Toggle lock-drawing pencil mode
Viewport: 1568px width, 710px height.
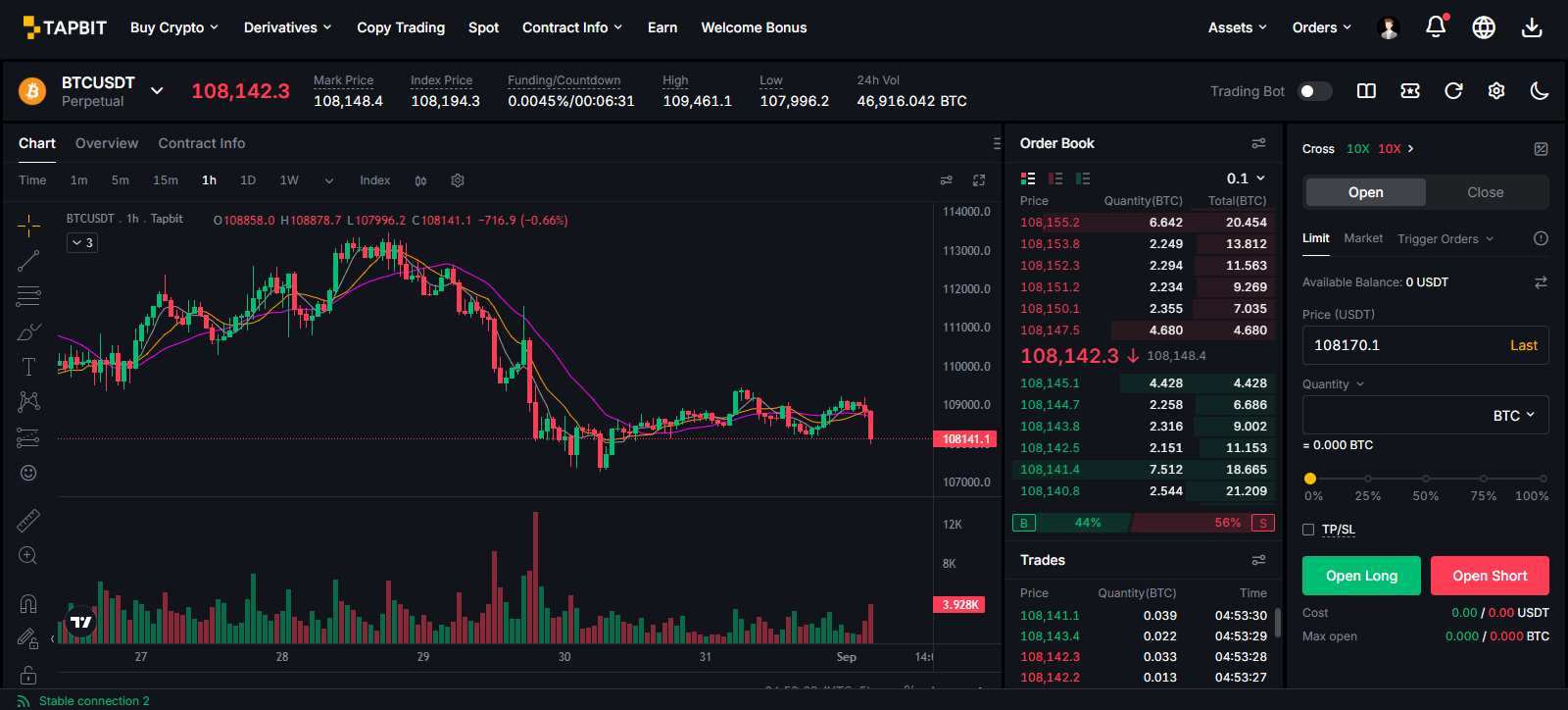28,638
